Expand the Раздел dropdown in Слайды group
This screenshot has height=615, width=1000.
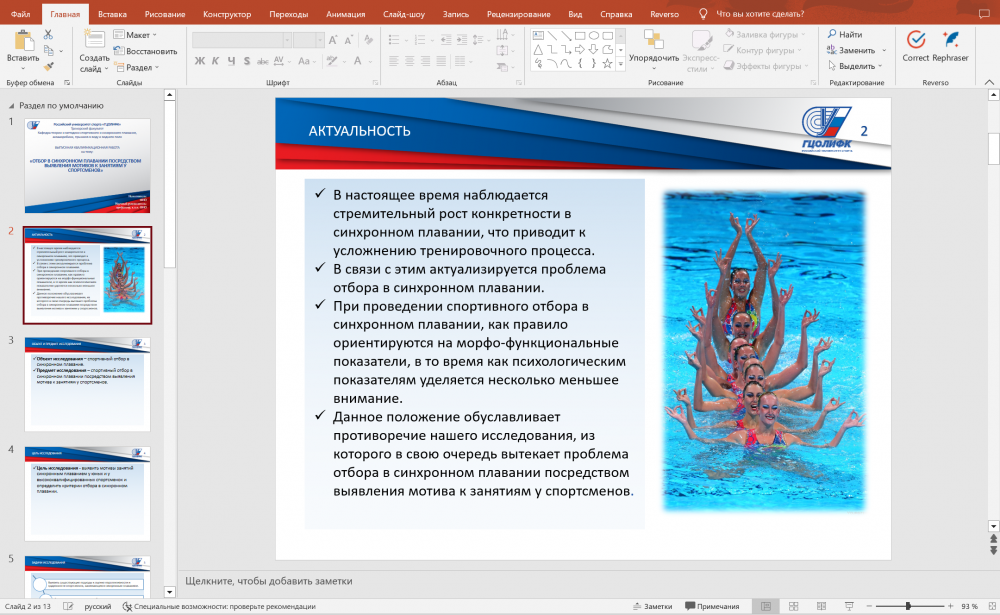tap(138, 67)
